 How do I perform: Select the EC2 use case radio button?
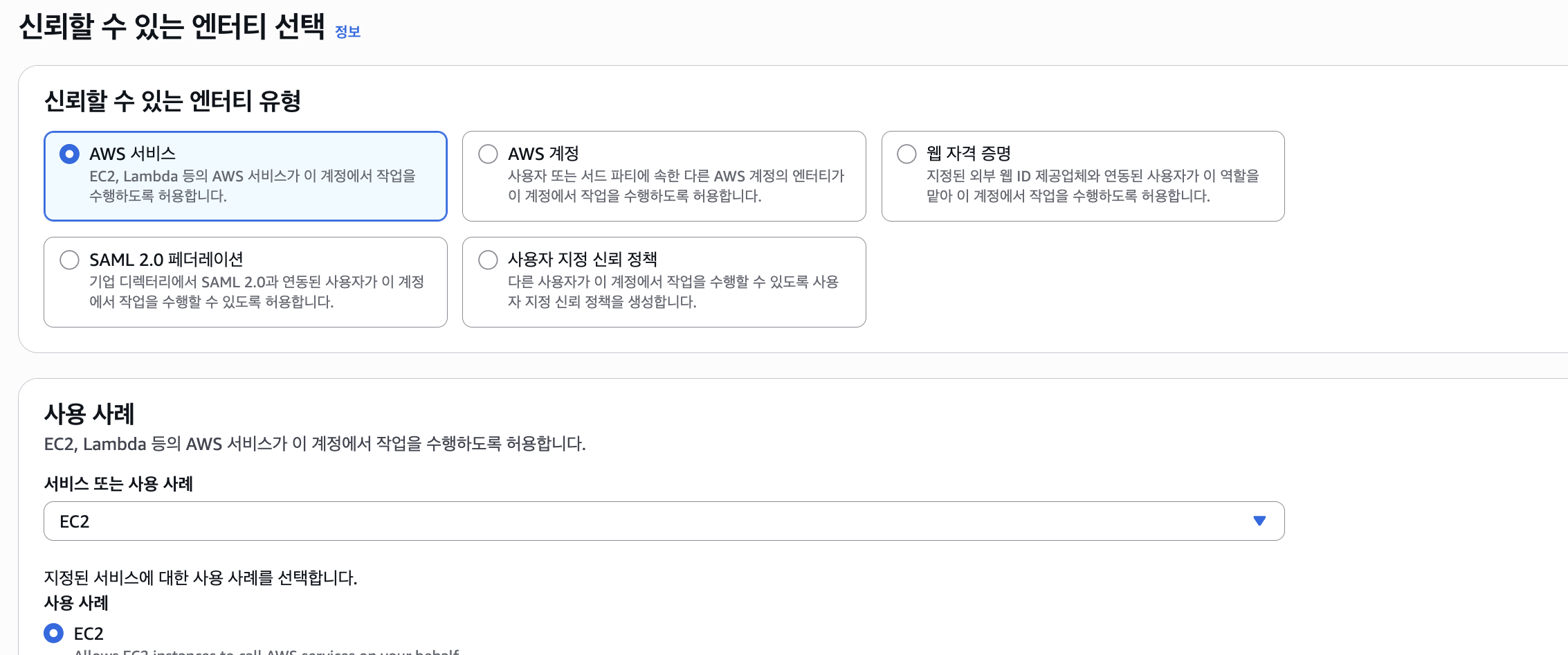pyautogui.click(x=53, y=633)
